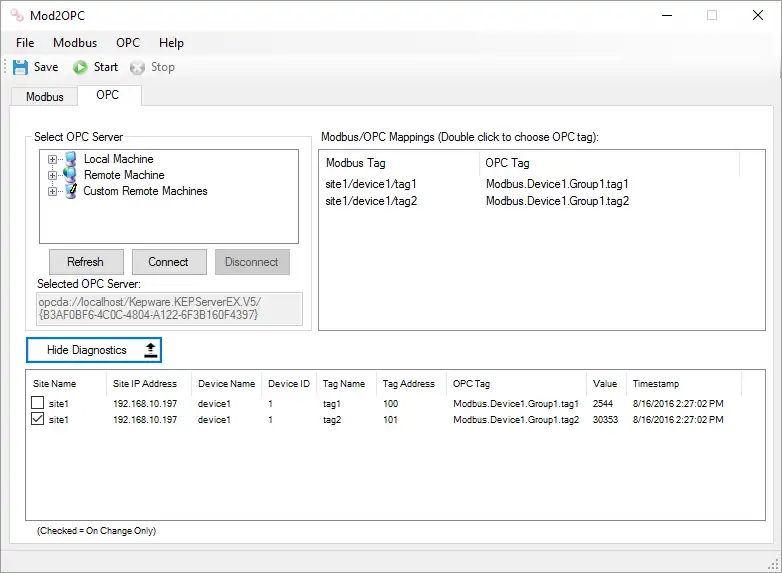Click the window resize grip at bottom corner
Screen dimensions: 782x573
[x=773, y=564]
